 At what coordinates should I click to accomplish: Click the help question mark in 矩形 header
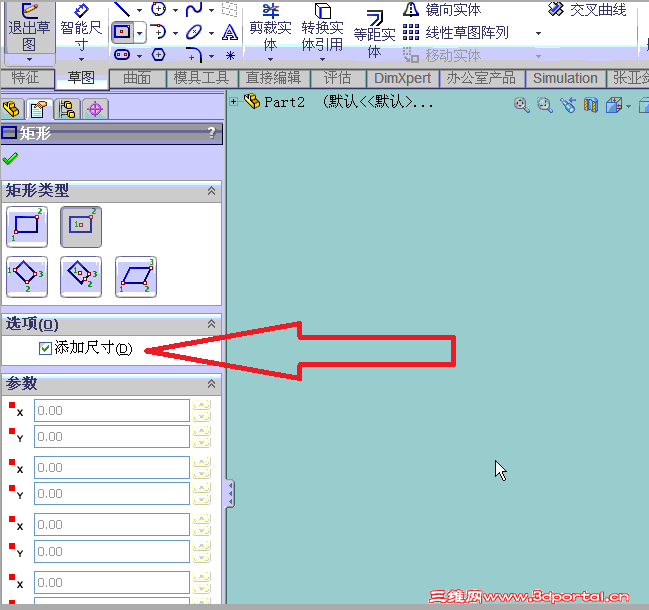pos(212,133)
